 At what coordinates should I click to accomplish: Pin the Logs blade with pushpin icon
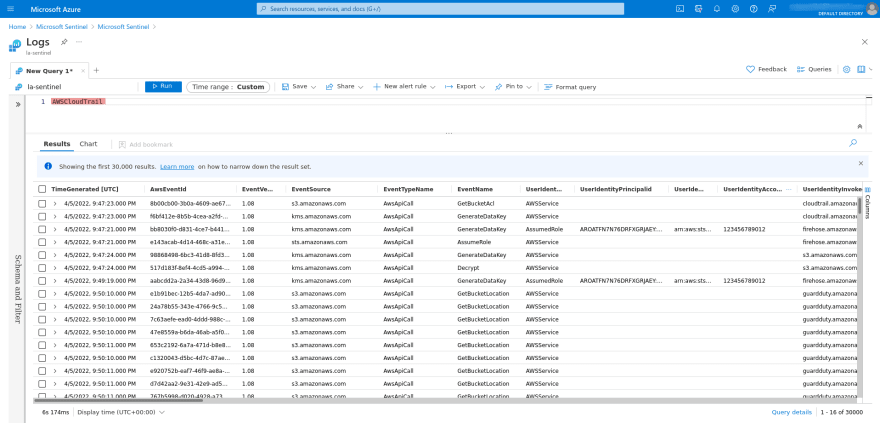pos(64,42)
